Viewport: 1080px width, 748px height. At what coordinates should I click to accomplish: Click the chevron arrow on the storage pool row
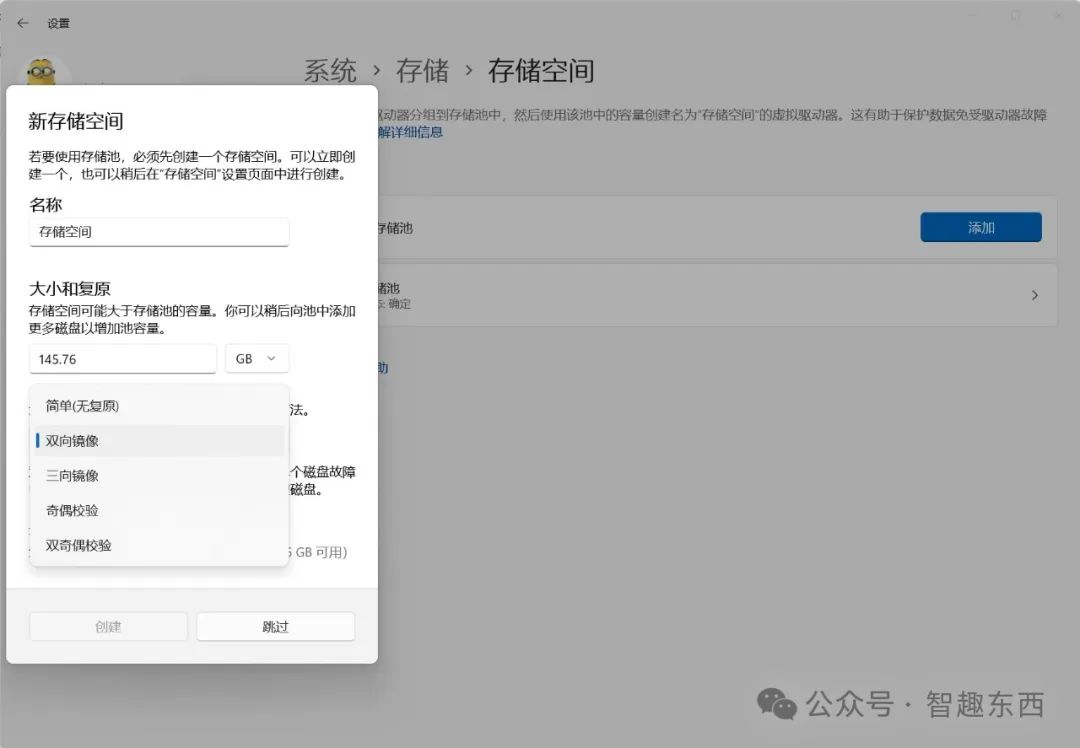coord(1034,295)
